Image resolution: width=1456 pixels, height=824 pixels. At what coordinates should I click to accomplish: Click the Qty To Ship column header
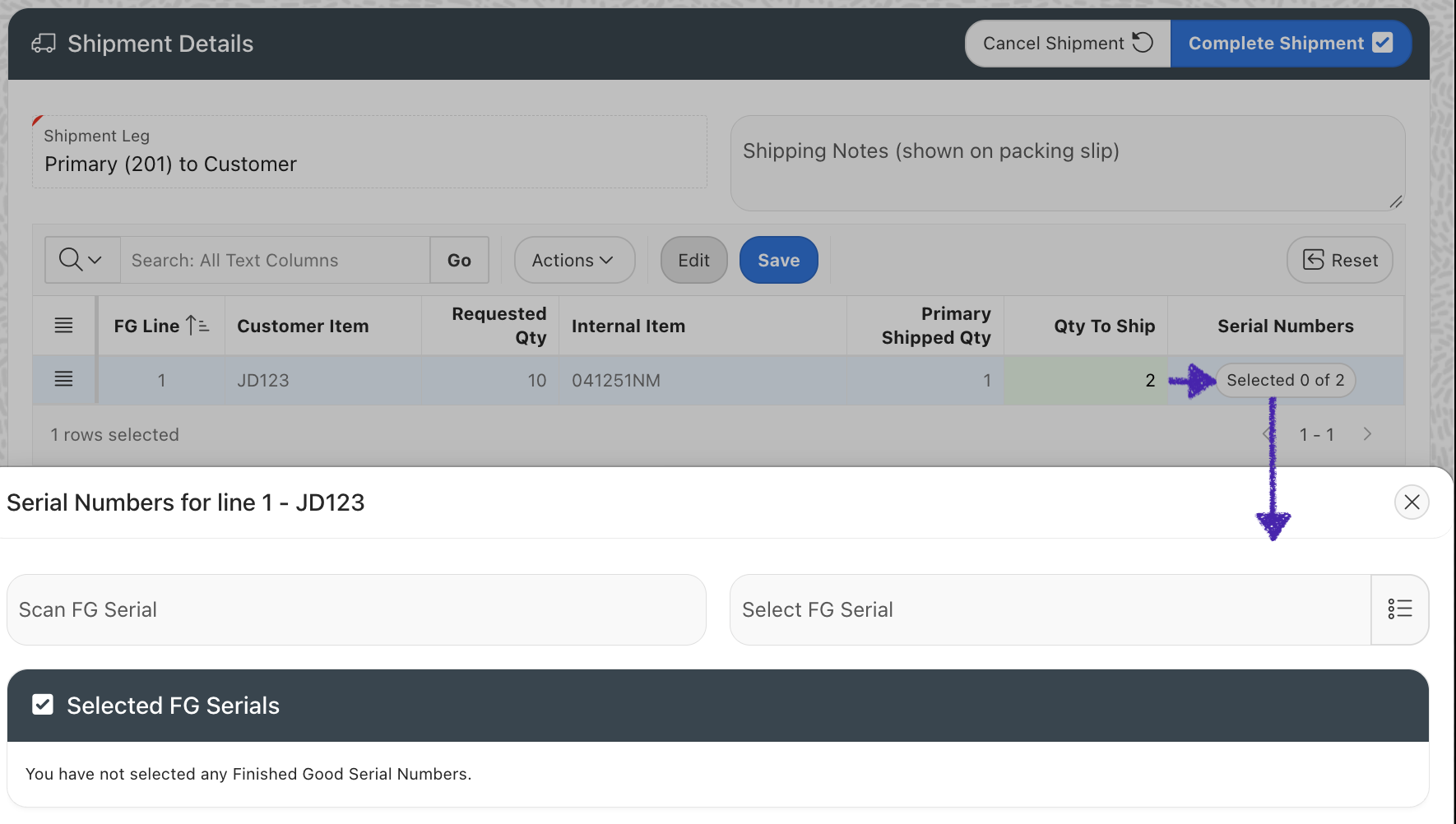[1086, 326]
